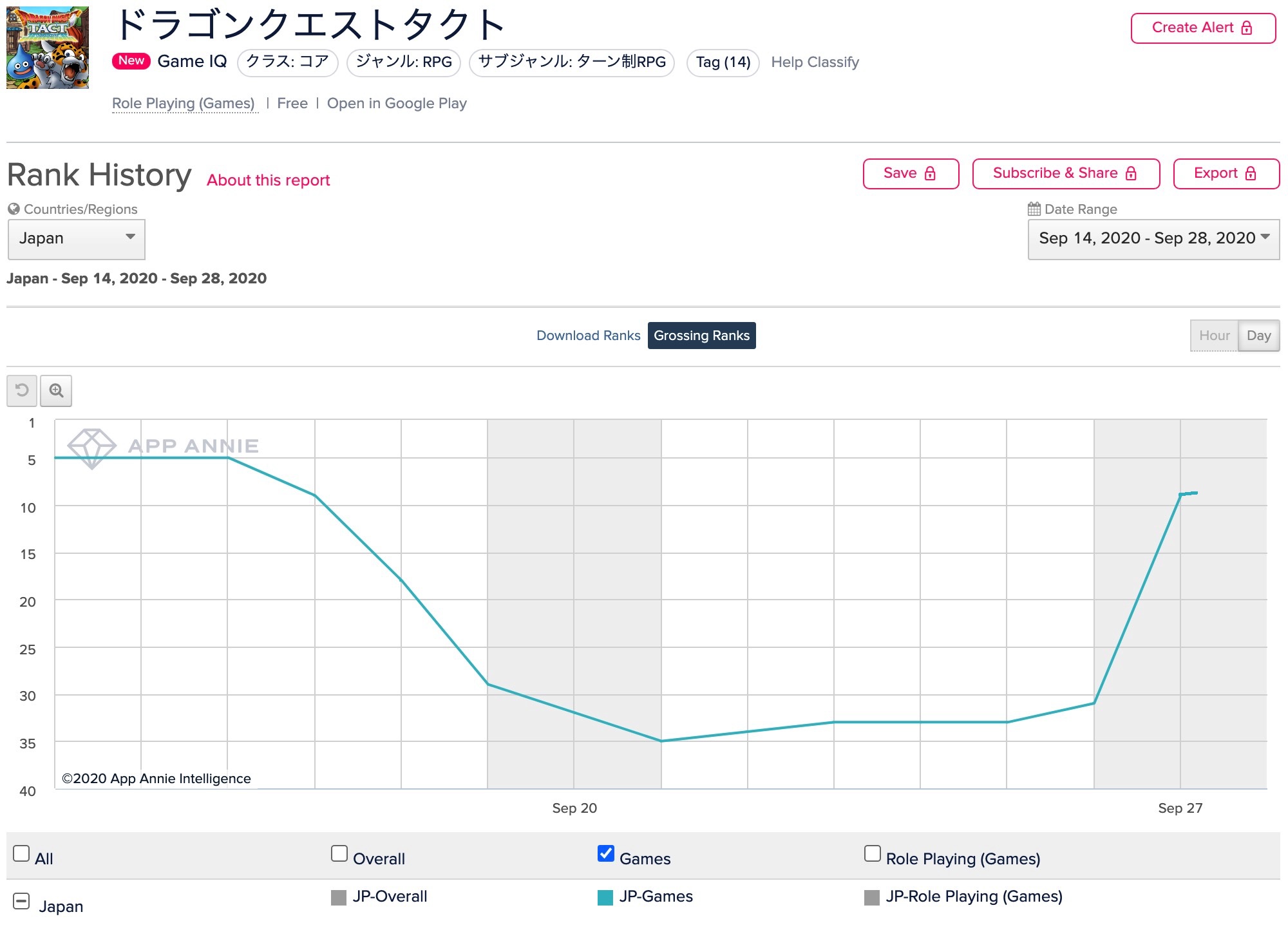This screenshot has height=930, width=1288.
Task: Click the Save button
Action: point(911,173)
